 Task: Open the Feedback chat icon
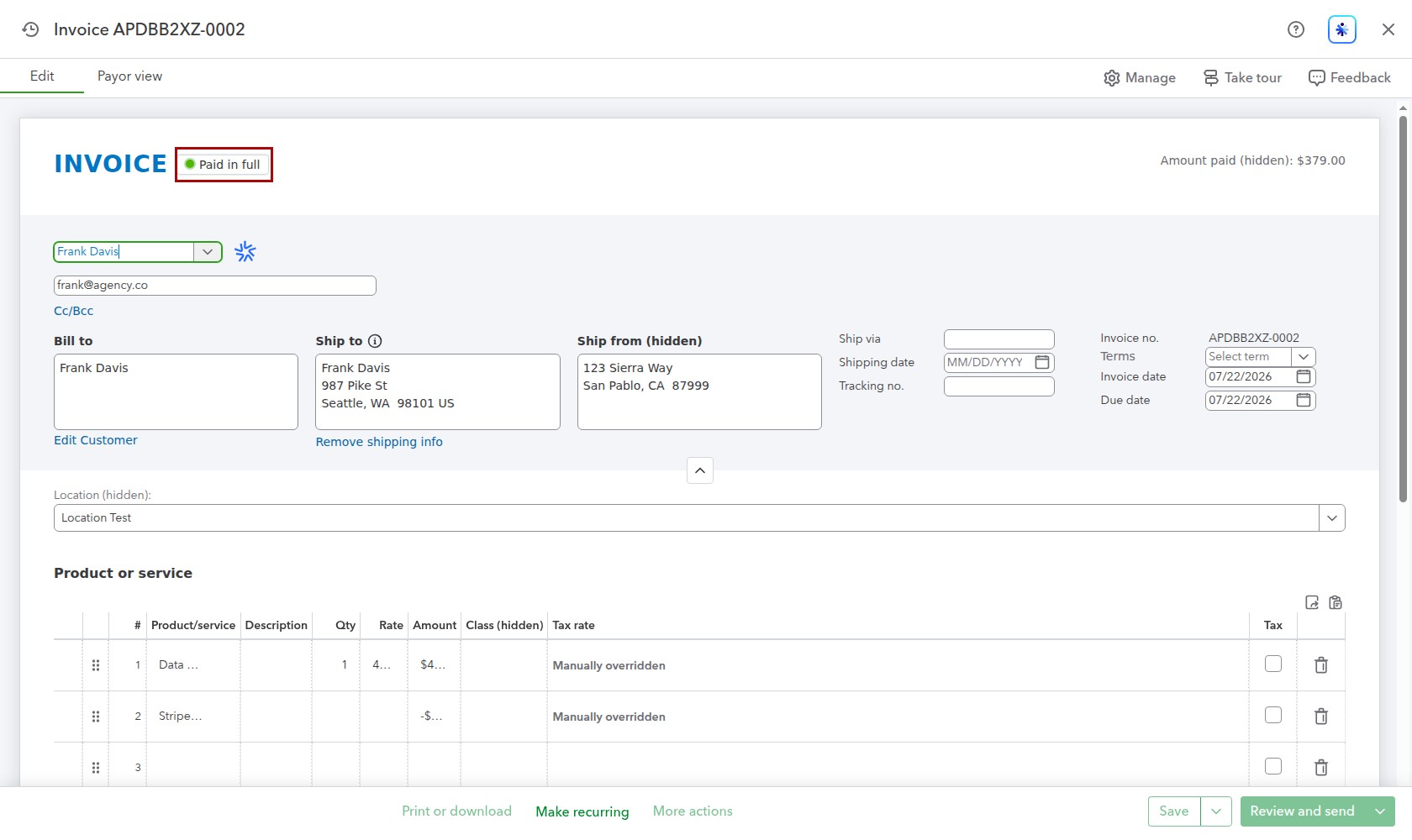[1349, 77]
